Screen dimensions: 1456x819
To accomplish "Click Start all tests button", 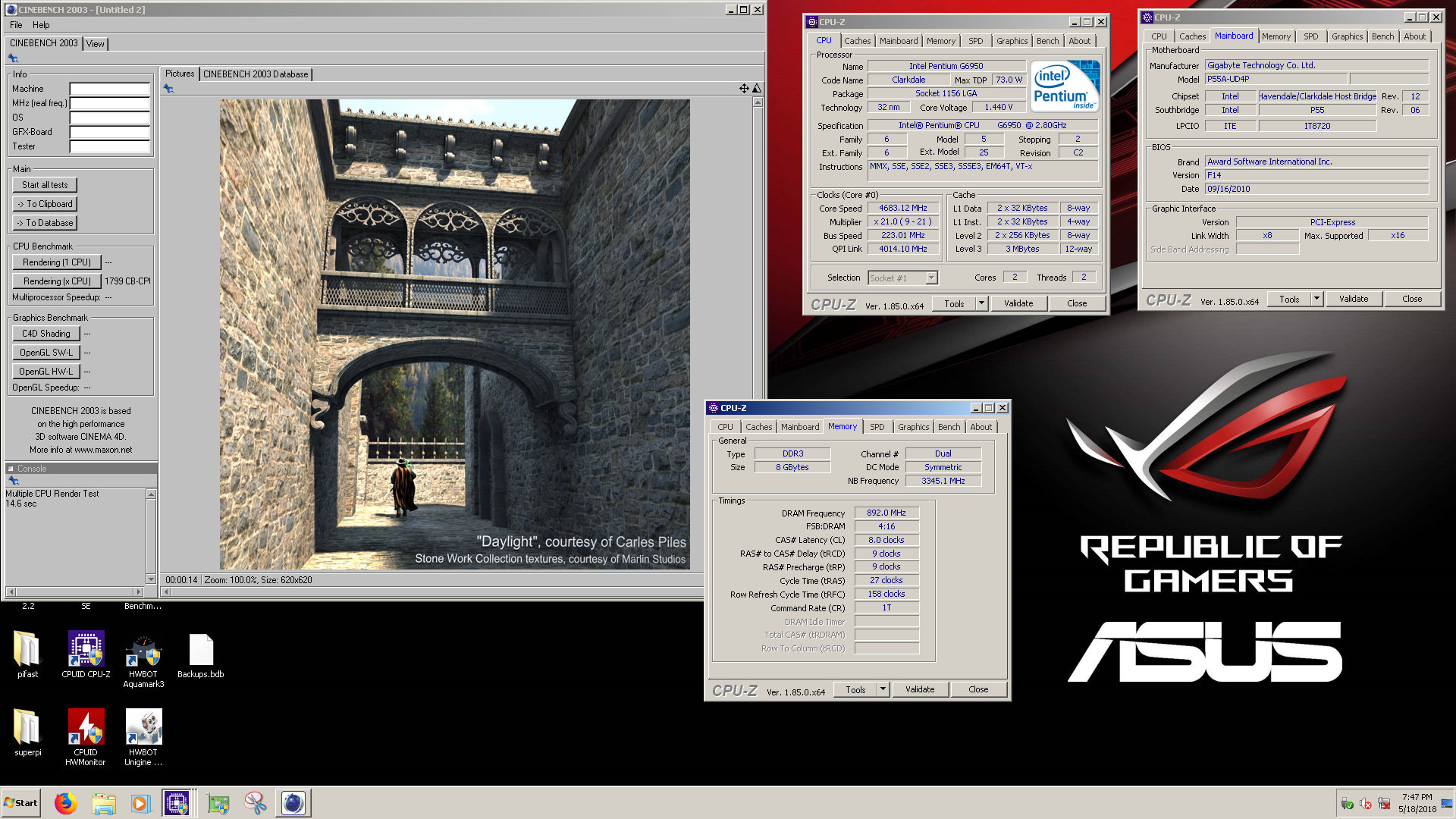I will [x=45, y=185].
